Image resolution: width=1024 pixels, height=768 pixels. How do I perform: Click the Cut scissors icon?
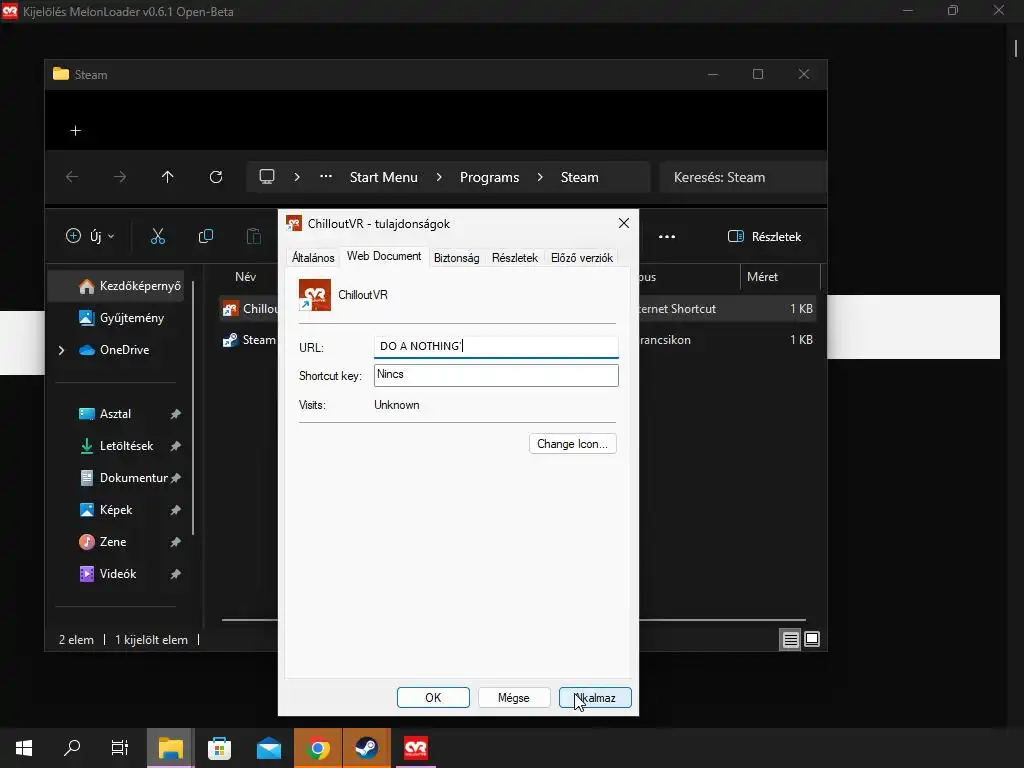pos(157,236)
